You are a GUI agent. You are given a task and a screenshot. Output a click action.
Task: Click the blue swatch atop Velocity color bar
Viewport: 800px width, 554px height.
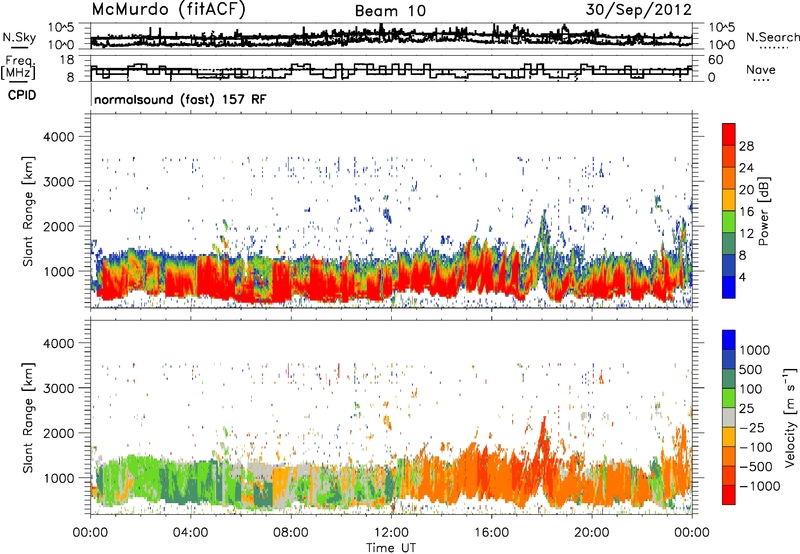pyautogui.click(x=729, y=340)
